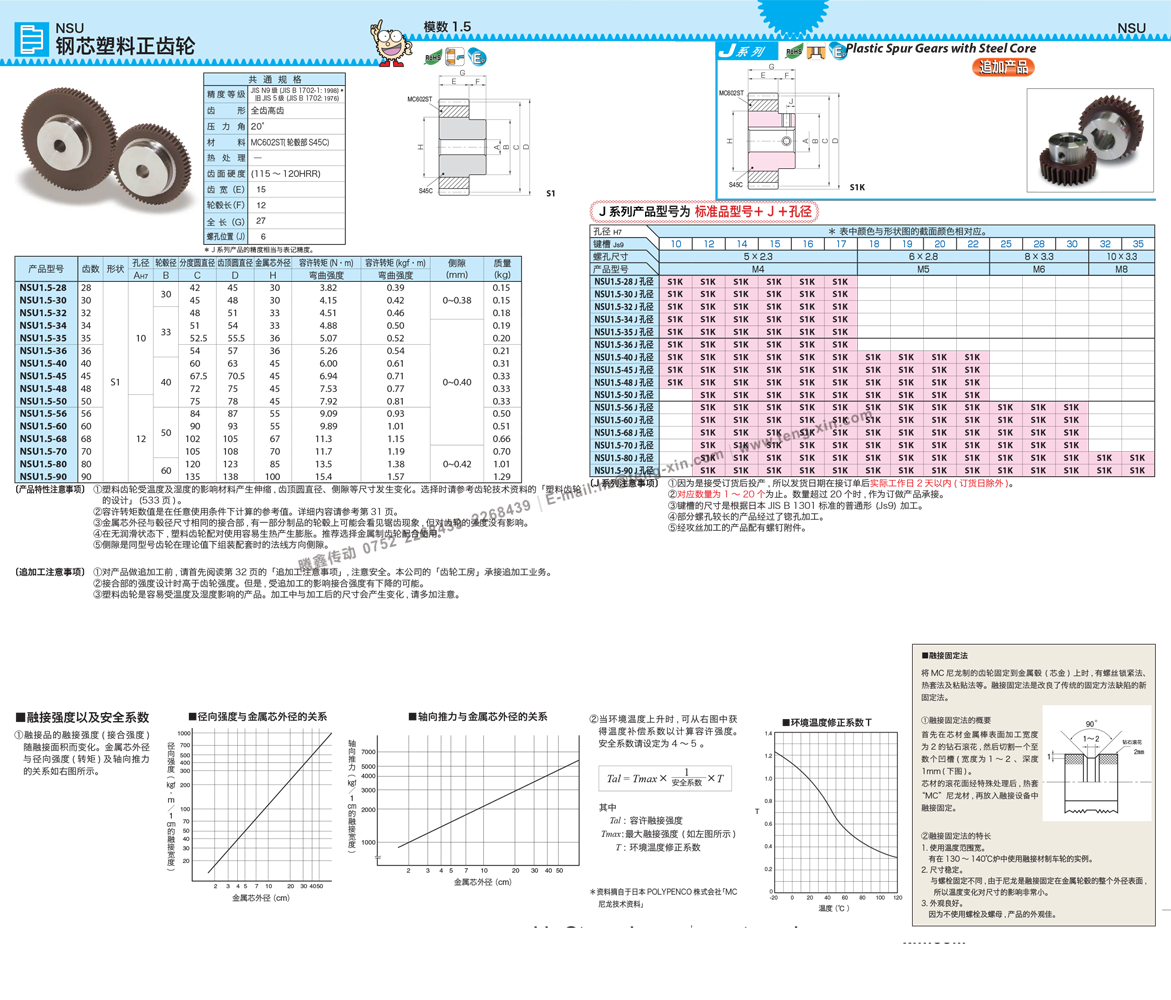Click the 融接固定法 section heading

pos(946,655)
